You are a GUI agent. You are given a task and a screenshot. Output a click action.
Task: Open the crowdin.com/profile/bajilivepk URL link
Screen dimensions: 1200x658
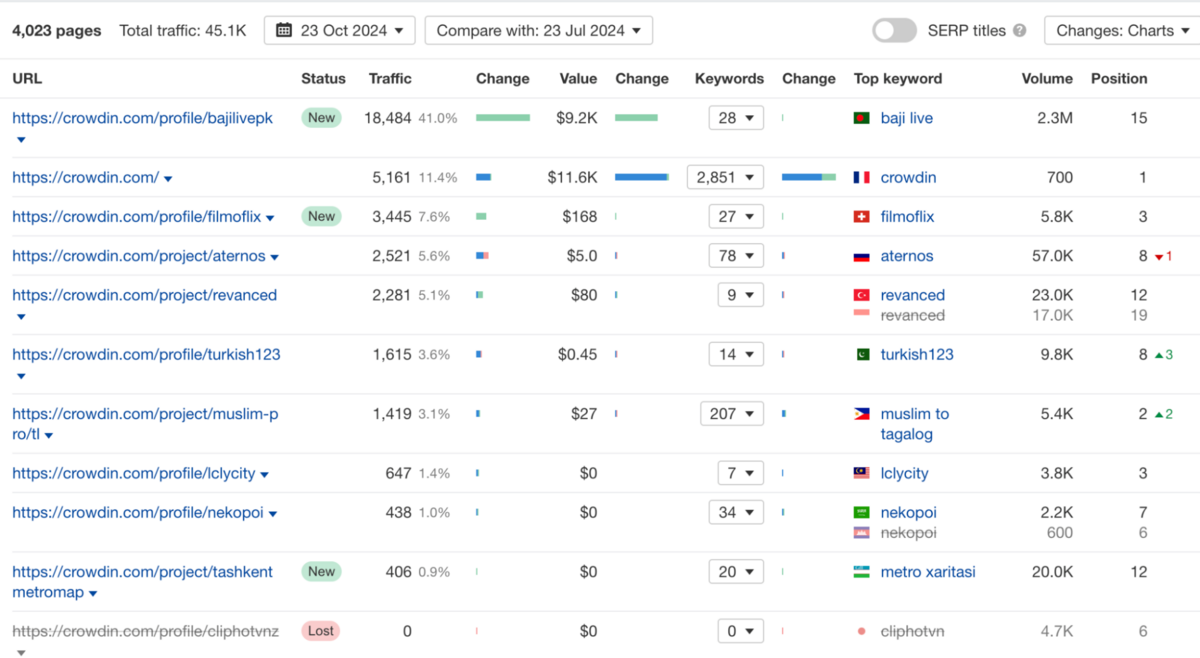[x=142, y=118]
